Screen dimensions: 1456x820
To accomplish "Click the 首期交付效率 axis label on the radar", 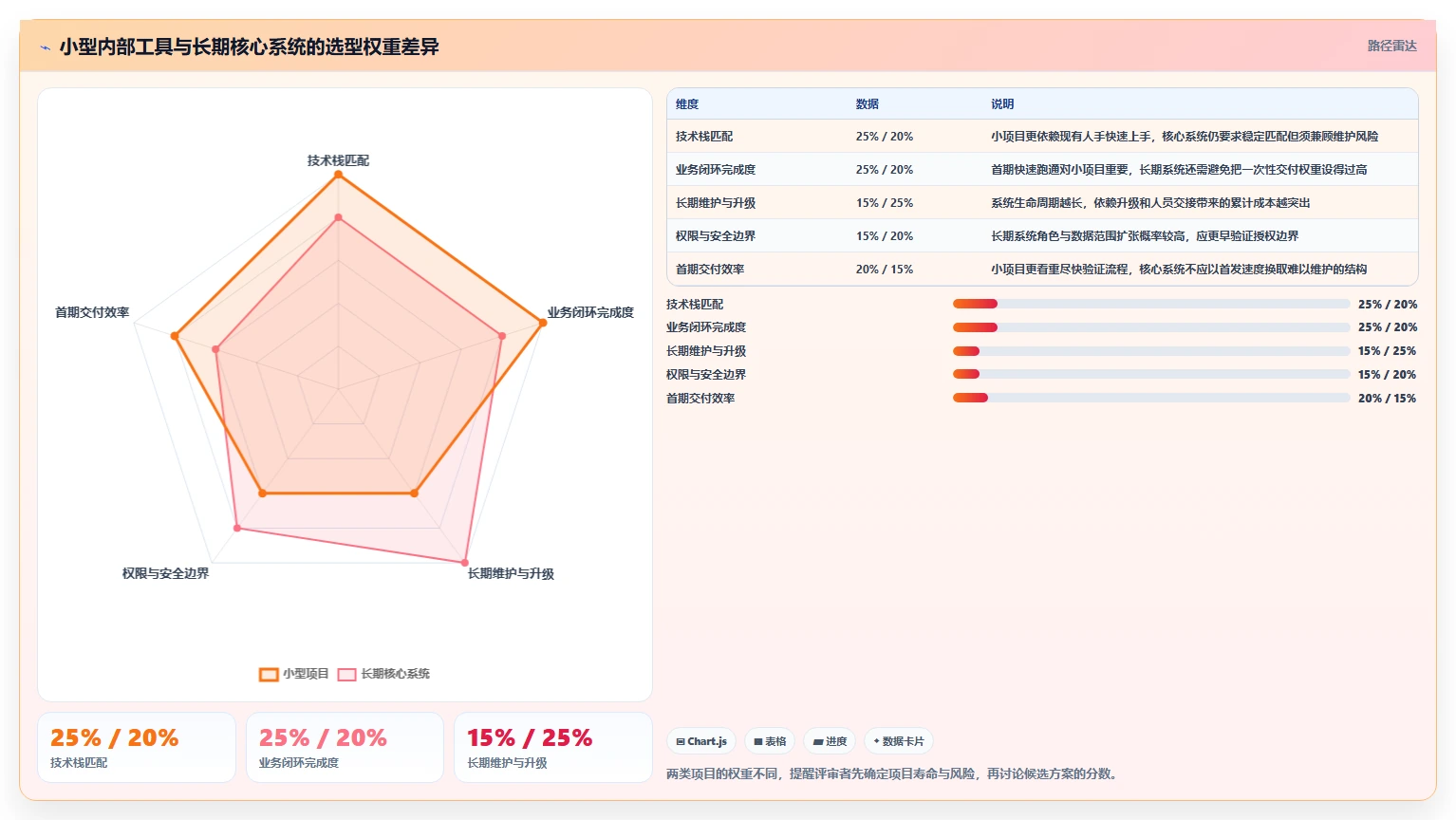I will coord(92,312).
